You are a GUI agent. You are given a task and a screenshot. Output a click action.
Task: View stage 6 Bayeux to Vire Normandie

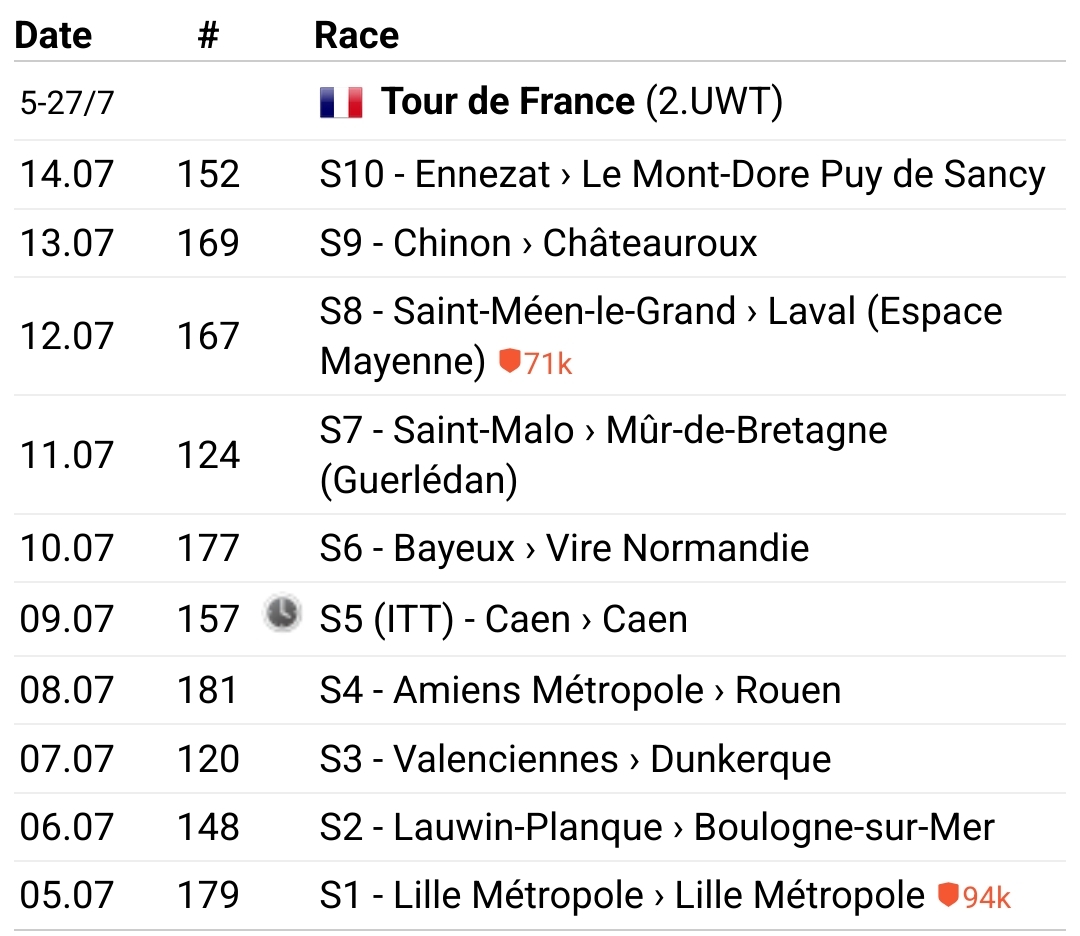[x=564, y=548]
